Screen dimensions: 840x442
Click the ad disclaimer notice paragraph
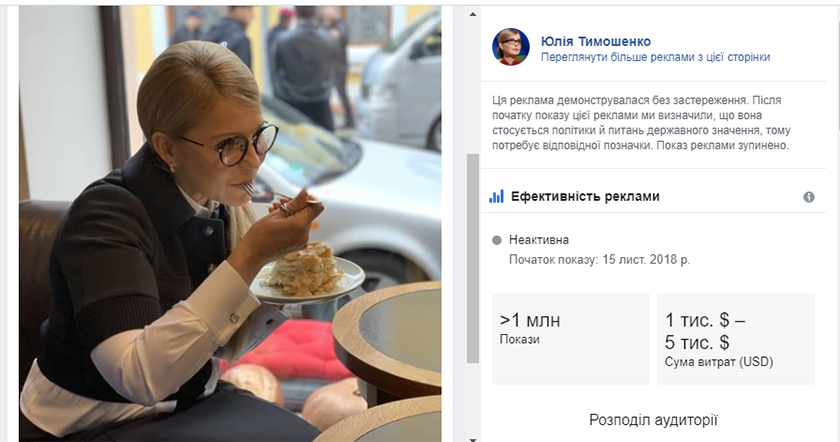click(x=641, y=123)
